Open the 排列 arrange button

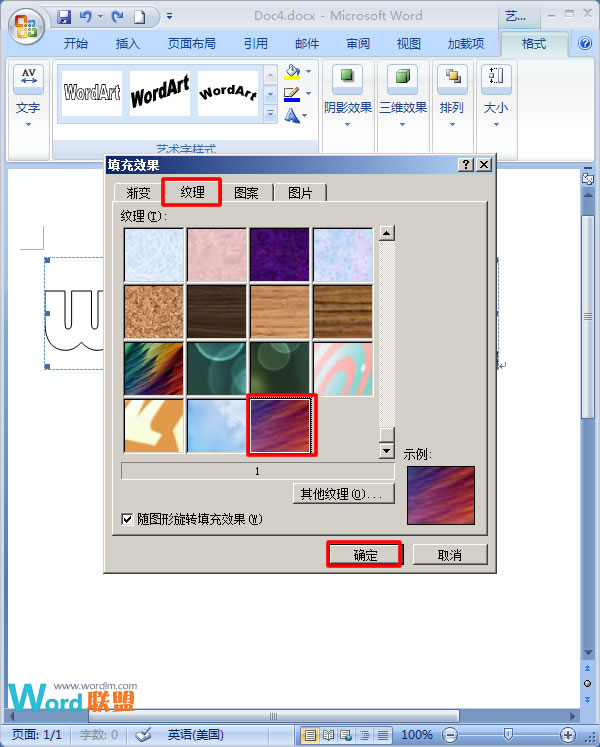click(x=452, y=97)
